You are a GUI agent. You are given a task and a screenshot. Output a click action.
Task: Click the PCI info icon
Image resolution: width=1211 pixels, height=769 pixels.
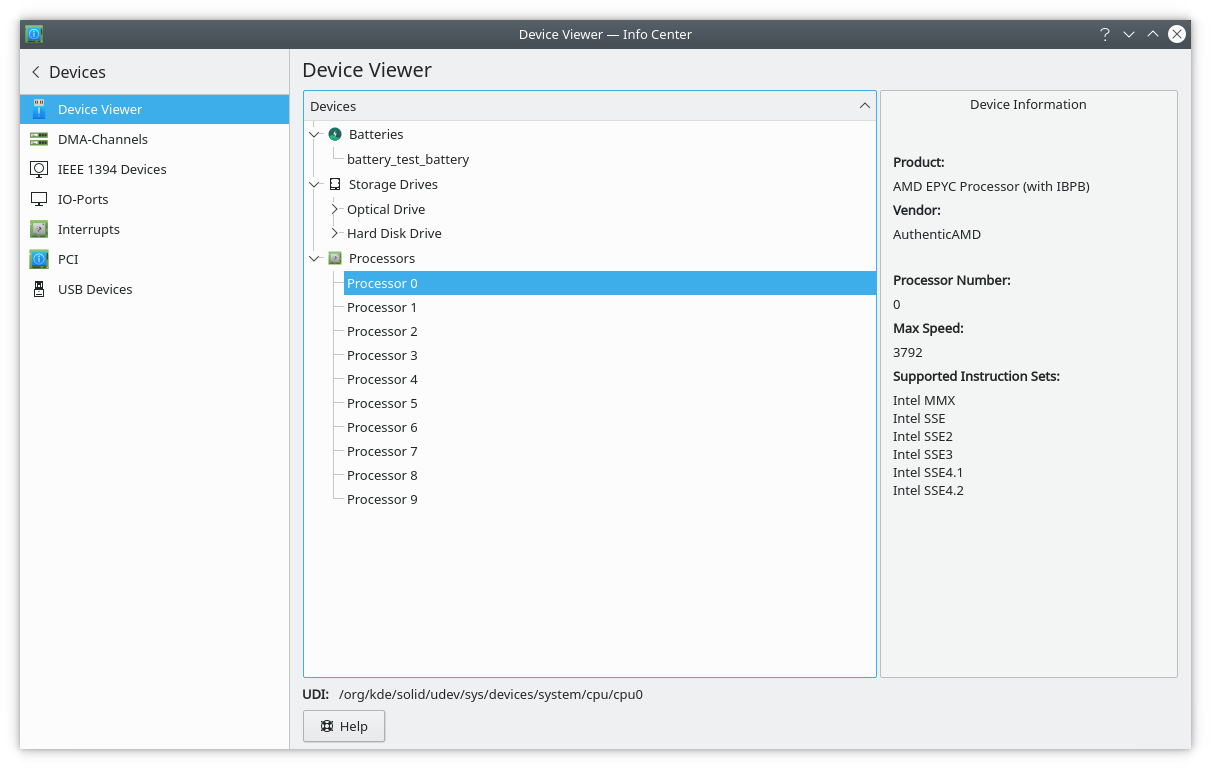pos(39,259)
